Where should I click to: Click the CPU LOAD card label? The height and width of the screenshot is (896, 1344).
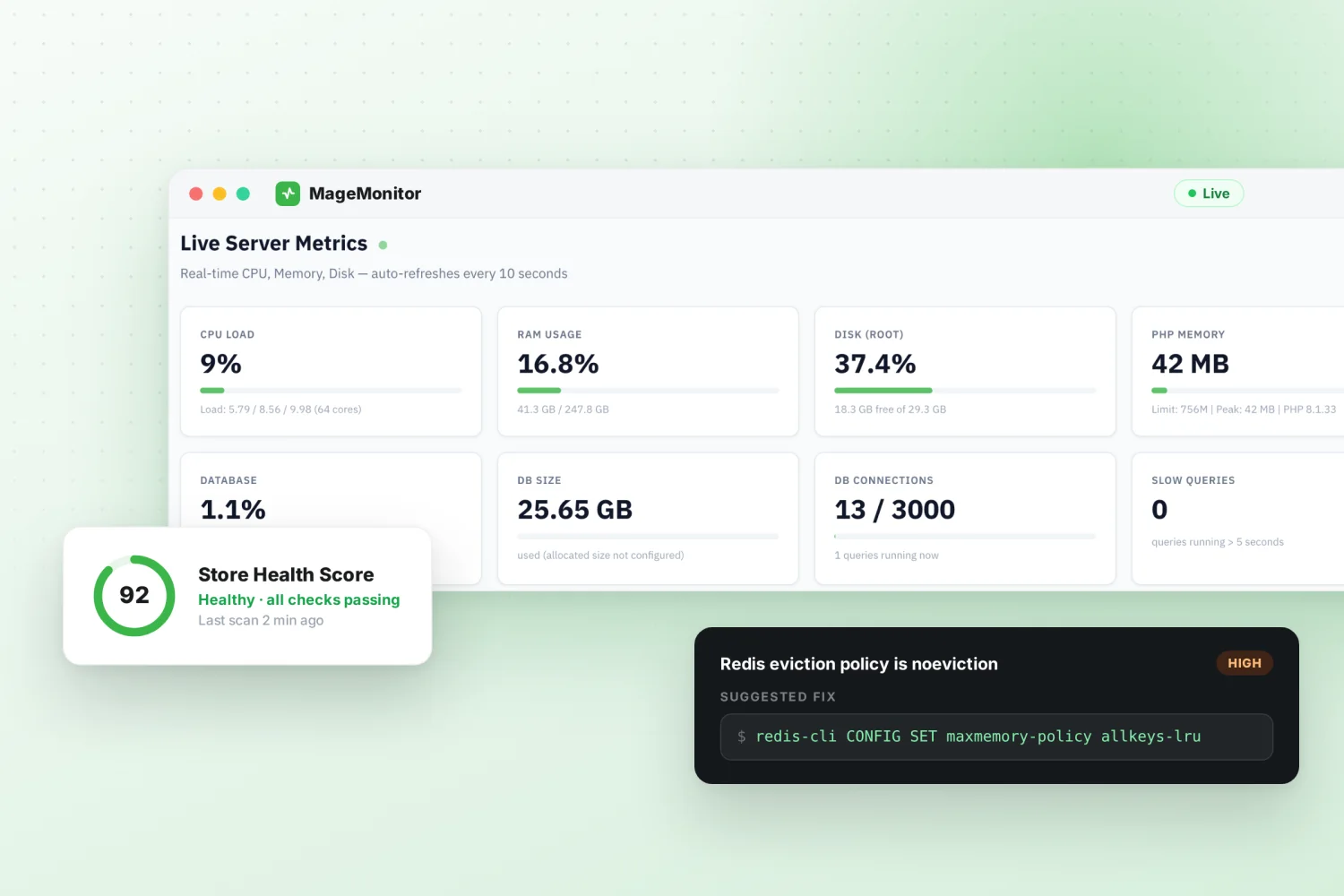tap(227, 334)
